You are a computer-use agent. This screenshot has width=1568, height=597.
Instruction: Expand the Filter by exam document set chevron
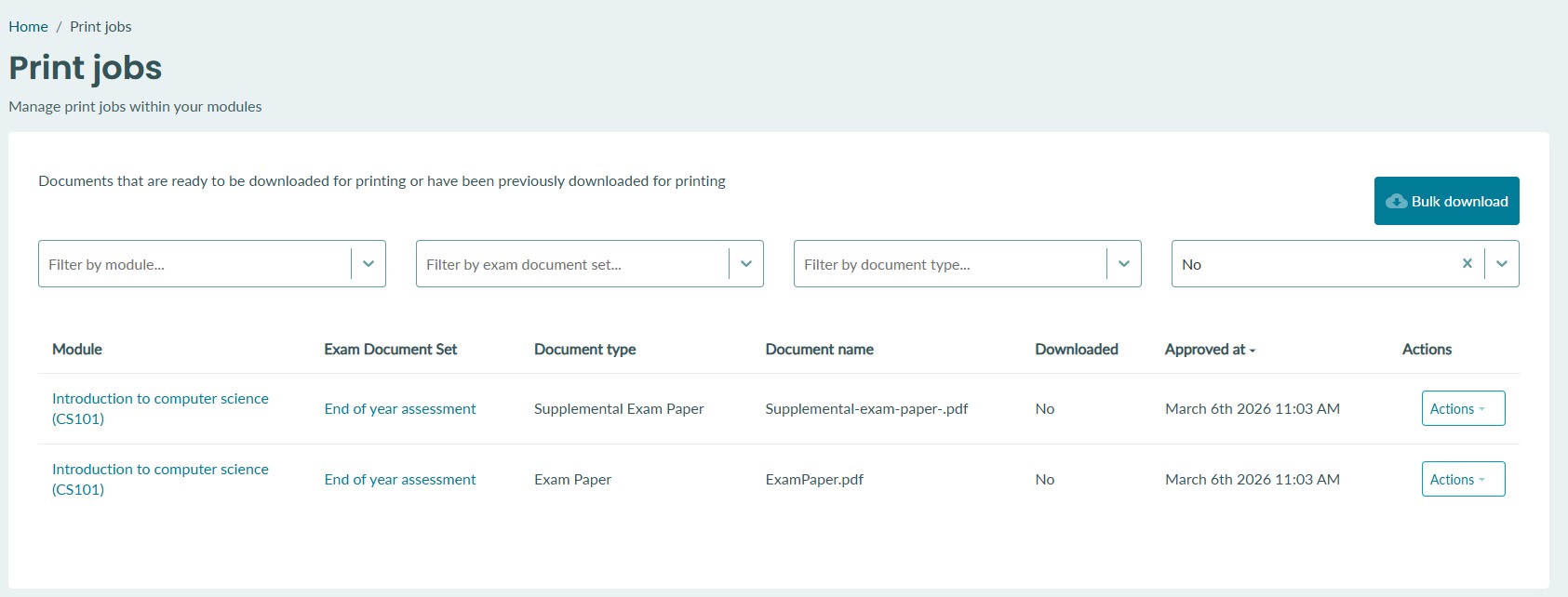(746, 264)
